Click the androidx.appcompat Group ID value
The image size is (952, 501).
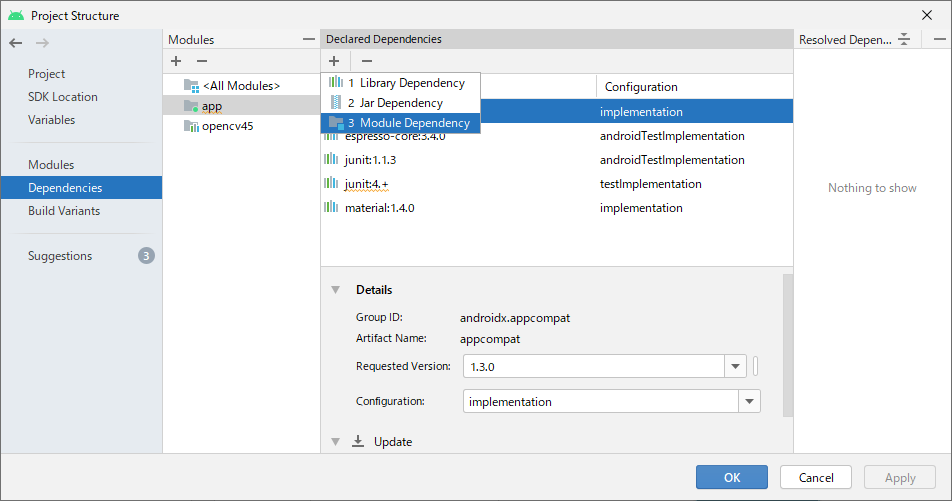515,318
